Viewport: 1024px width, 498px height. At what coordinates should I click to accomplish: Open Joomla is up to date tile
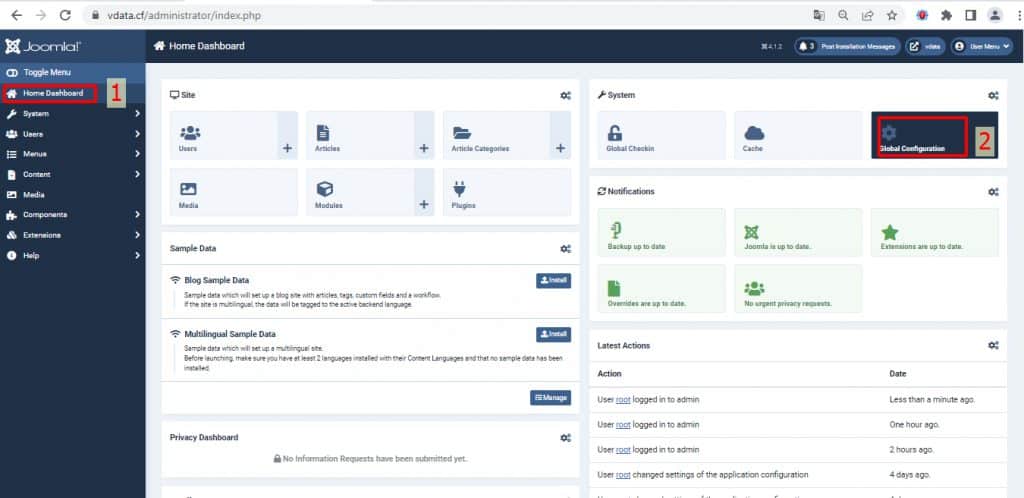[x=798, y=232]
